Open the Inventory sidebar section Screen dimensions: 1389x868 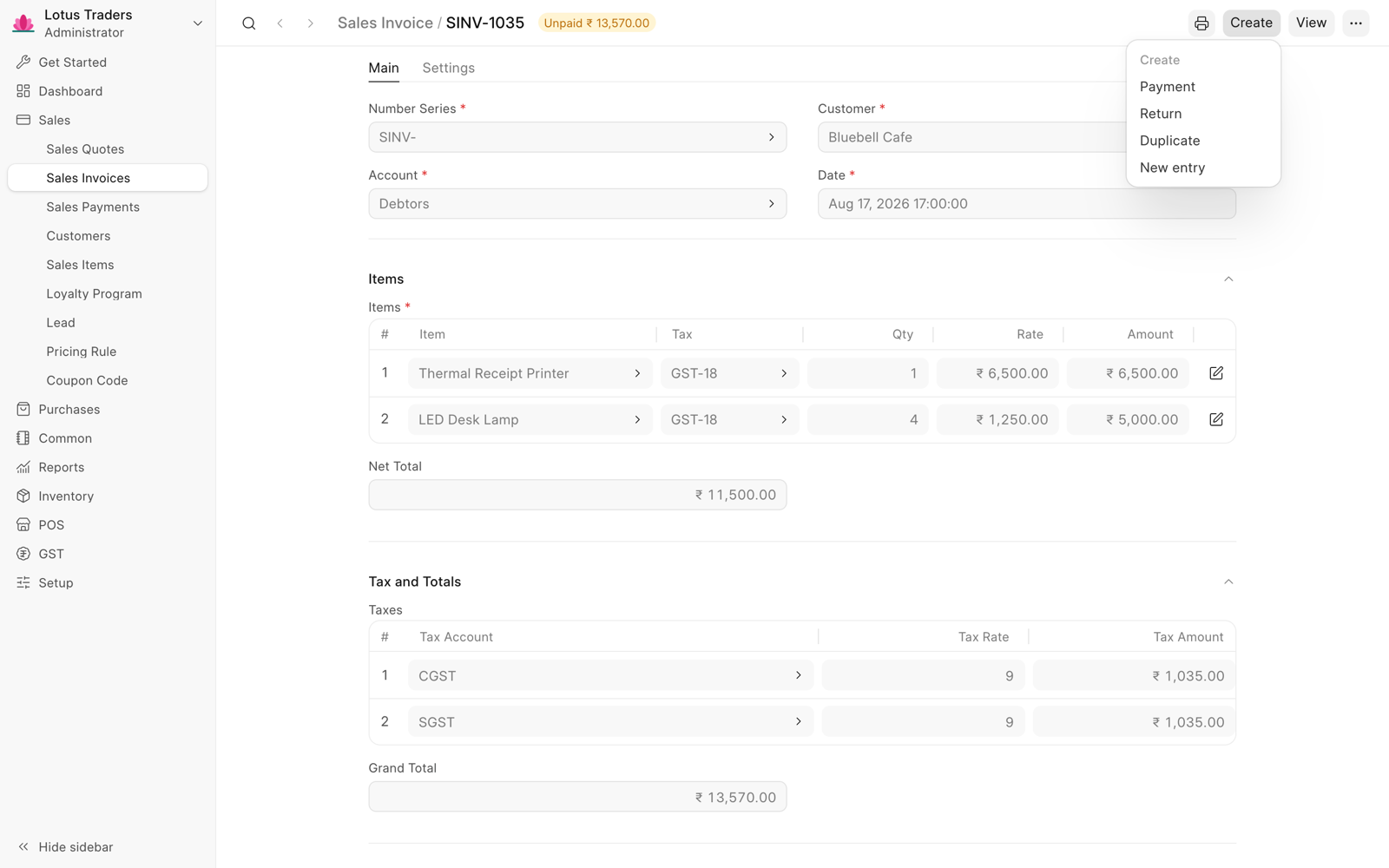click(x=108, y=496)
